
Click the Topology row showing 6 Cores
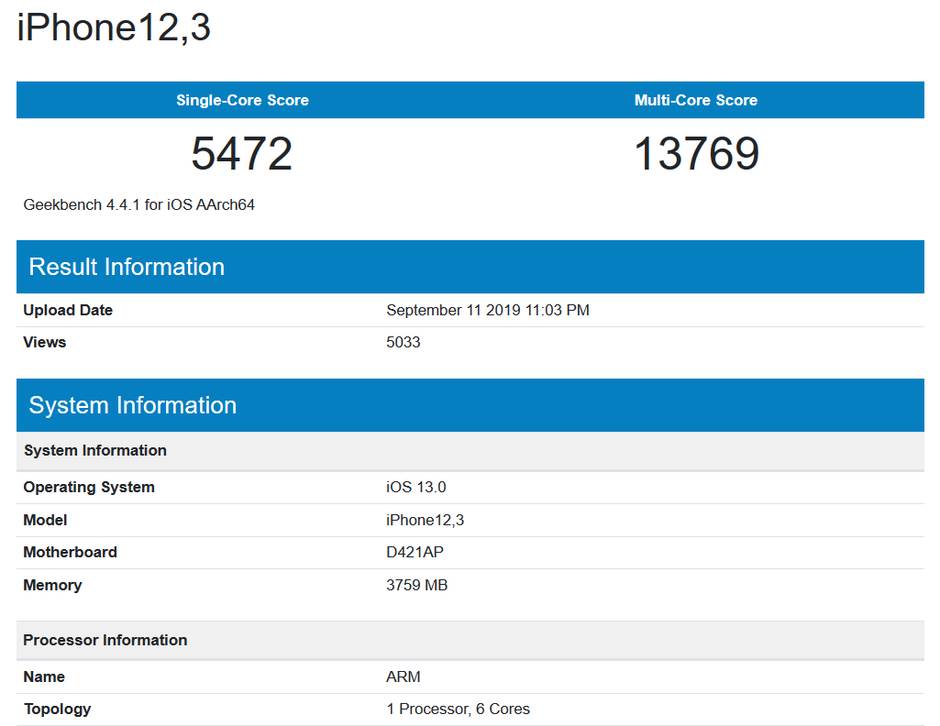tap(459, 708)
